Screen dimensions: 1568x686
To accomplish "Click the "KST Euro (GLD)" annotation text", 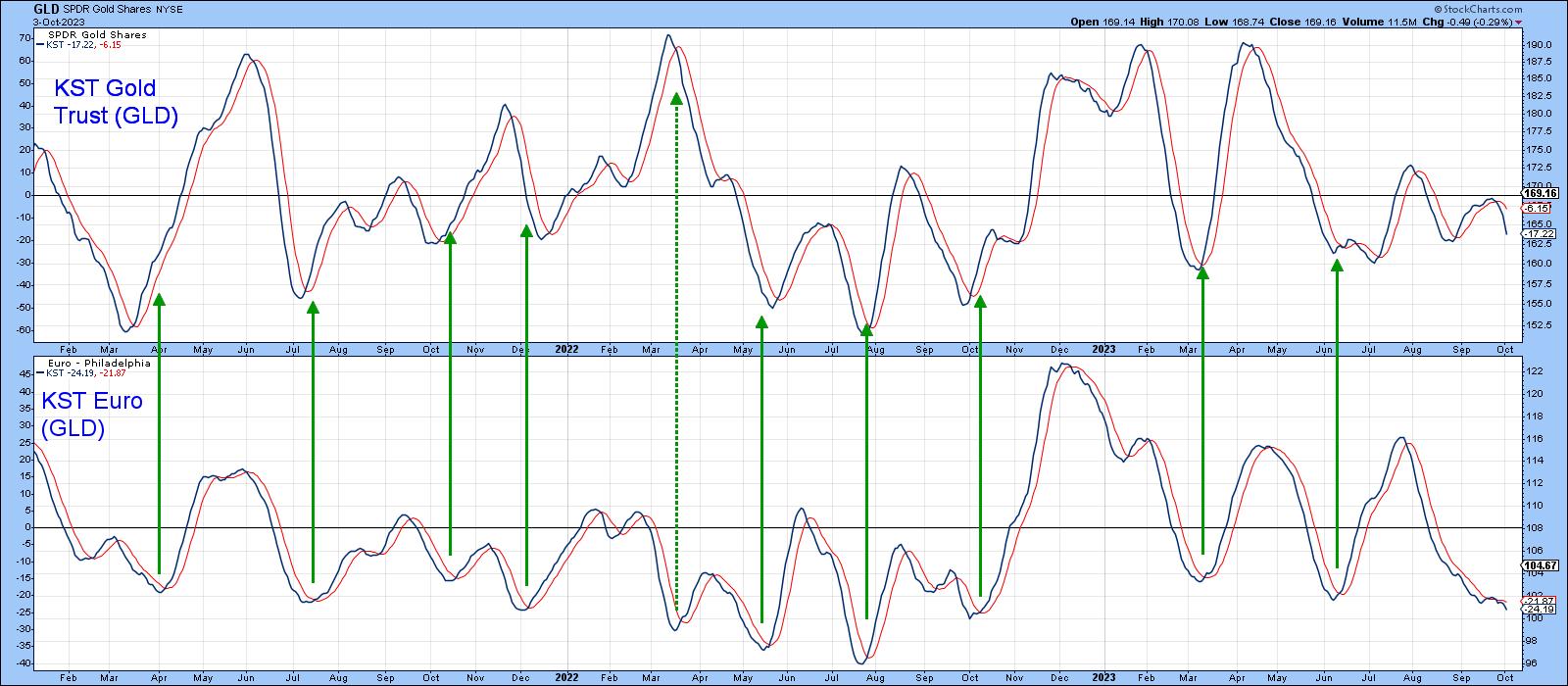I will [92, 415].
